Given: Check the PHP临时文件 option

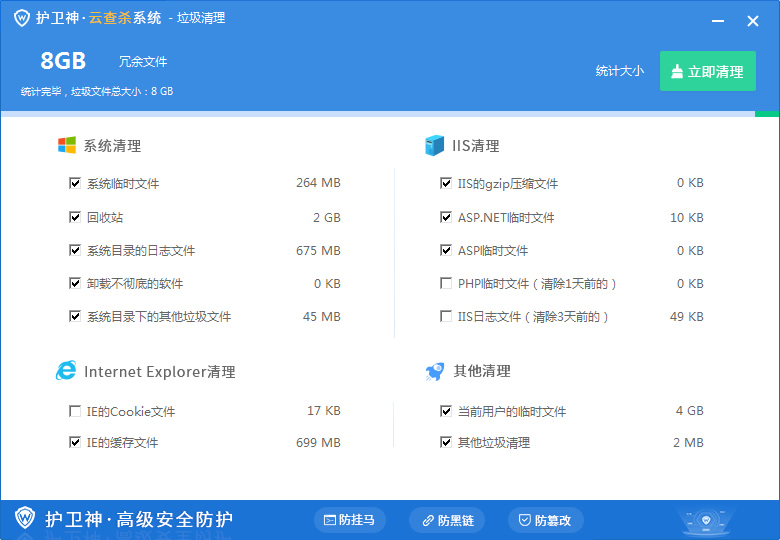Looking at the screenshot, I should (x=446, y=284).
